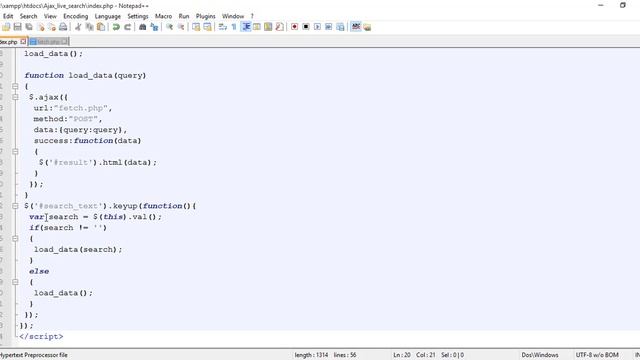640x360 pixels.
Task: Click the Playback macro icon
Action: click(x=317, y=27)
